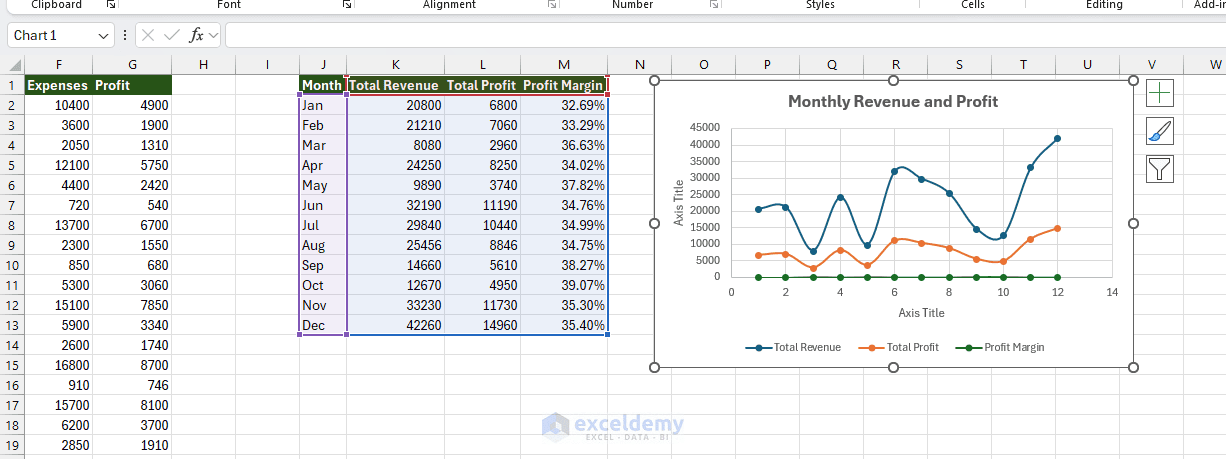
Task: Click the Total Profit legend entry
Action: 900,347
